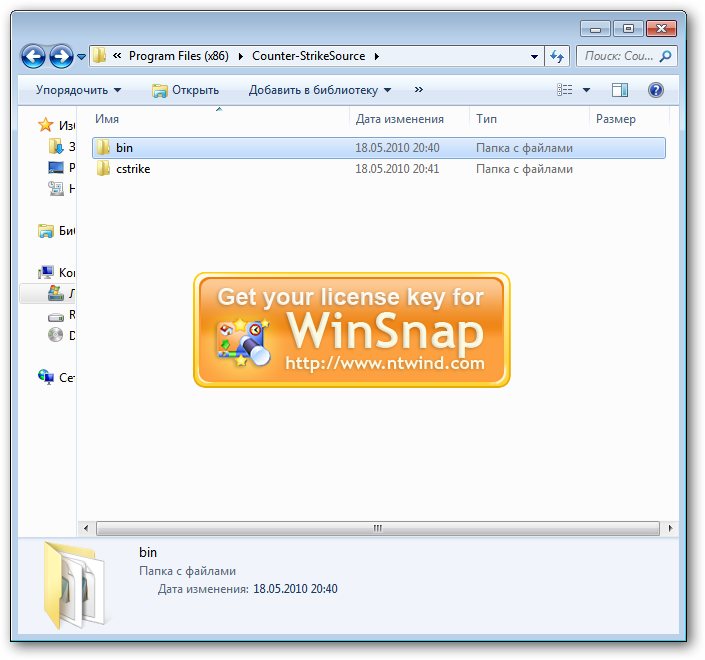Click bin row type Папка с файлами
Image resolution: width=705 pixels, height=660 pixels.
[x=524, y=148]
